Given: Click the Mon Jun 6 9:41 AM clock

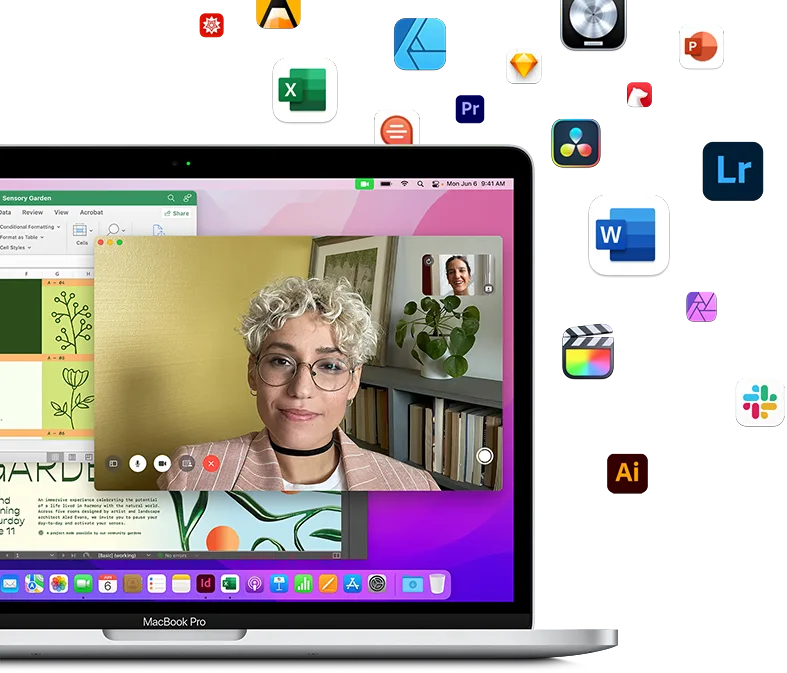Looking at the screenshot, I should click(476, 184).
